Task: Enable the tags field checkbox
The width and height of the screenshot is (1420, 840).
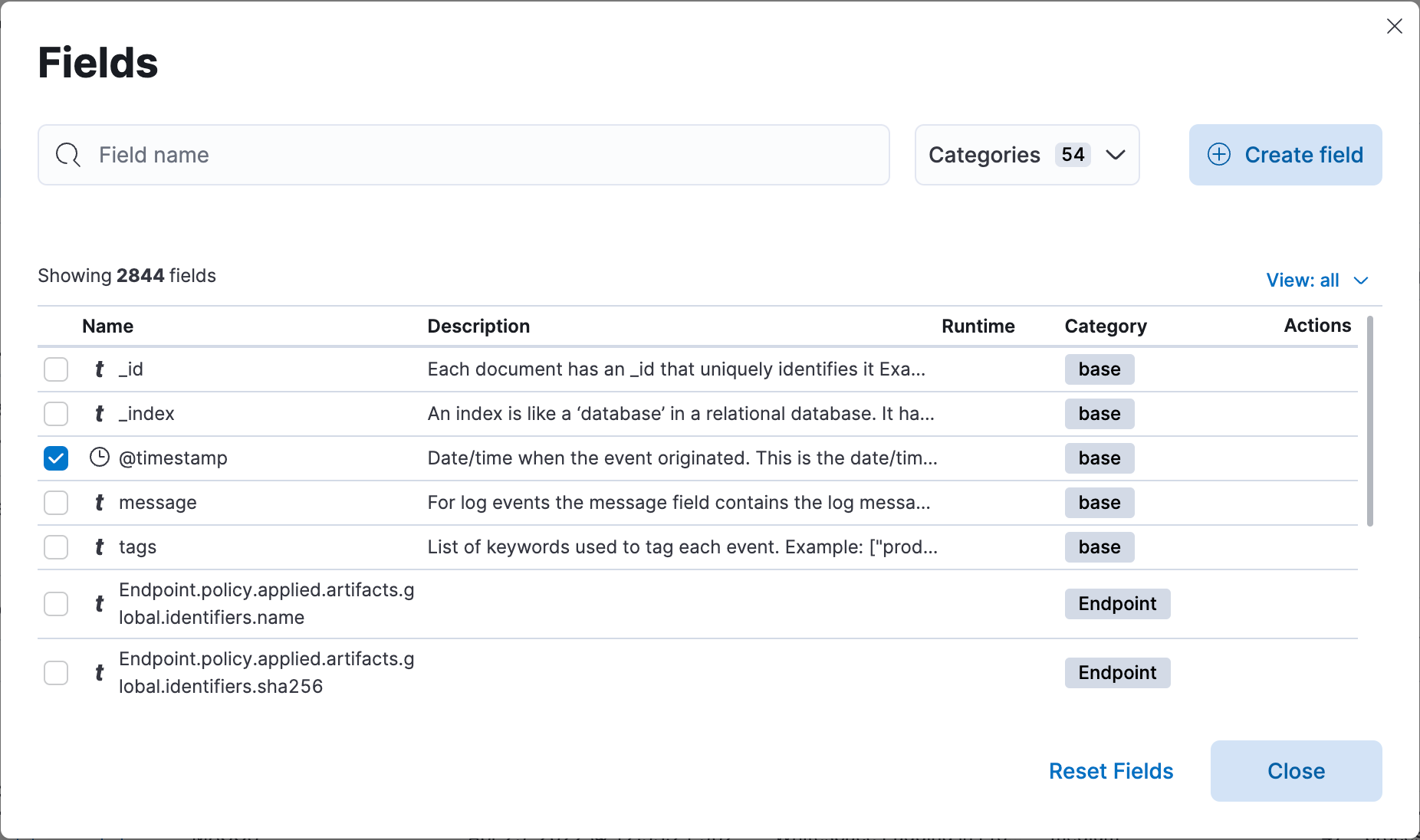Action: (x=55, y=547)
